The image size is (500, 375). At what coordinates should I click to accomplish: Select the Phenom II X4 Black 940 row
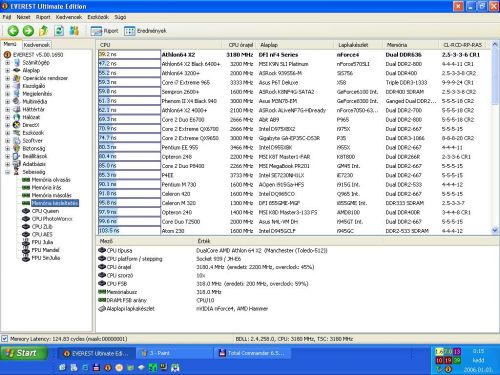295,101
